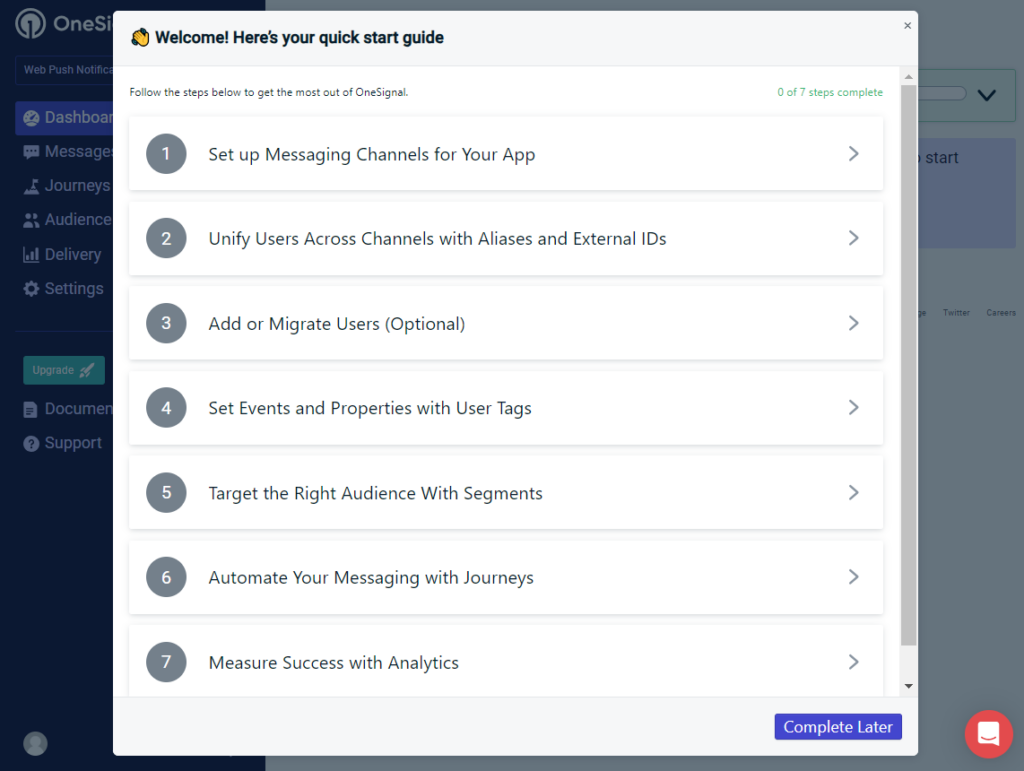Open the live chat support bubble

click(989, 734)
